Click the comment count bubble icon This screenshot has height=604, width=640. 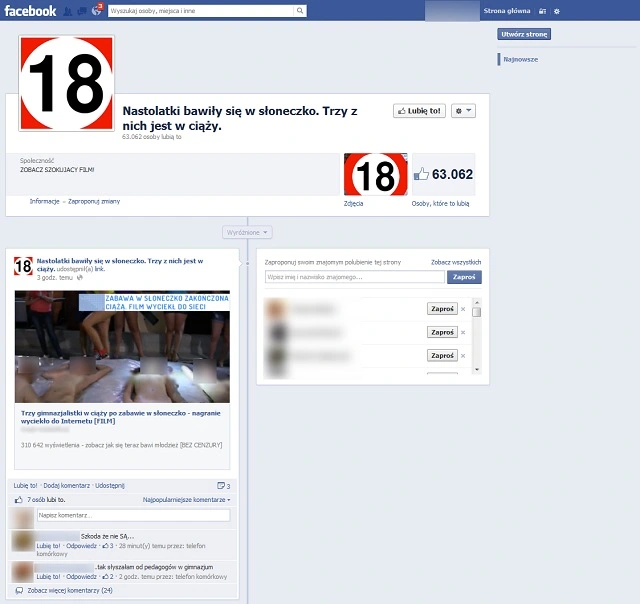tap(222, 485)
